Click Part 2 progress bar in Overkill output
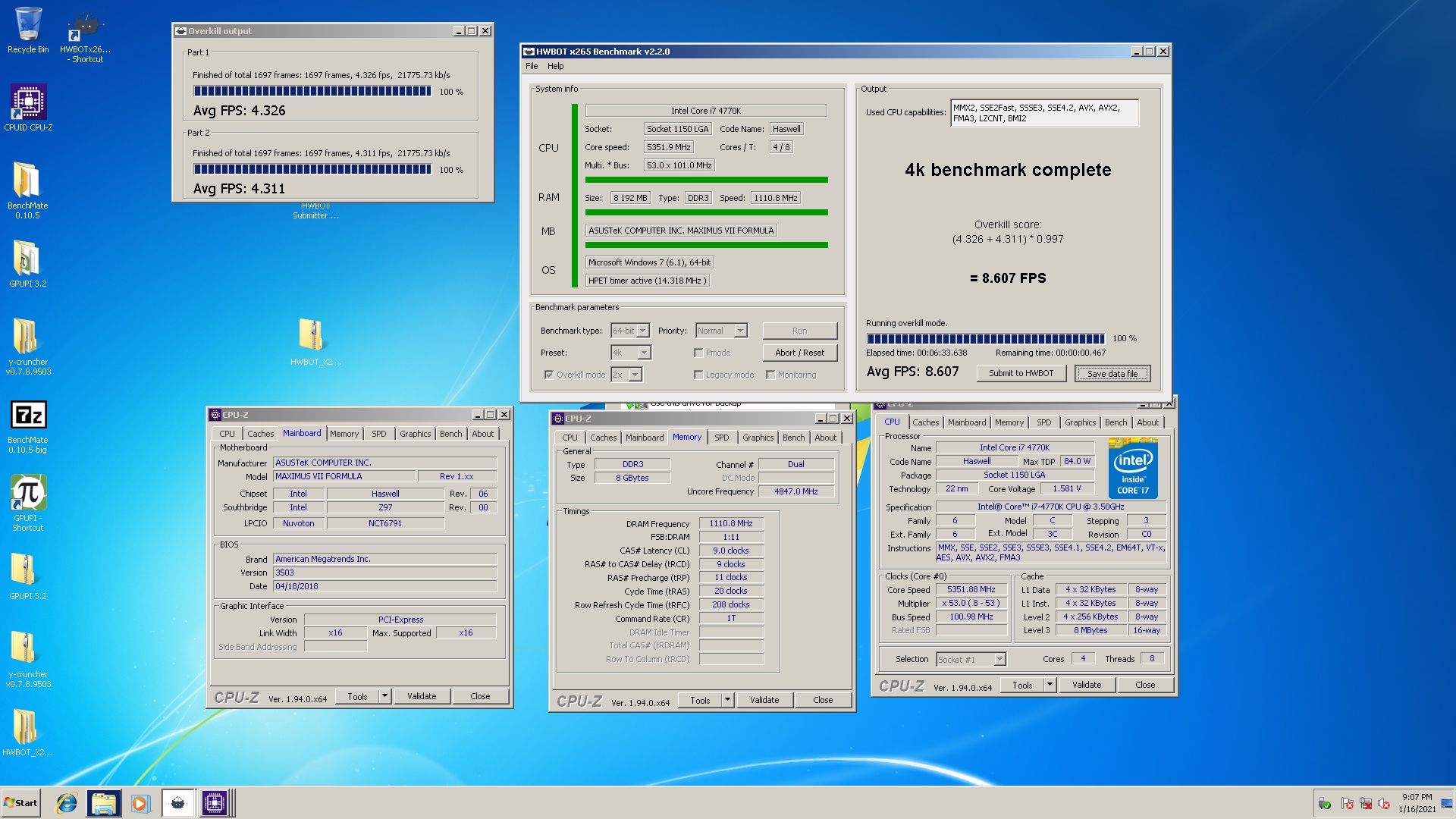 point(313,170)
